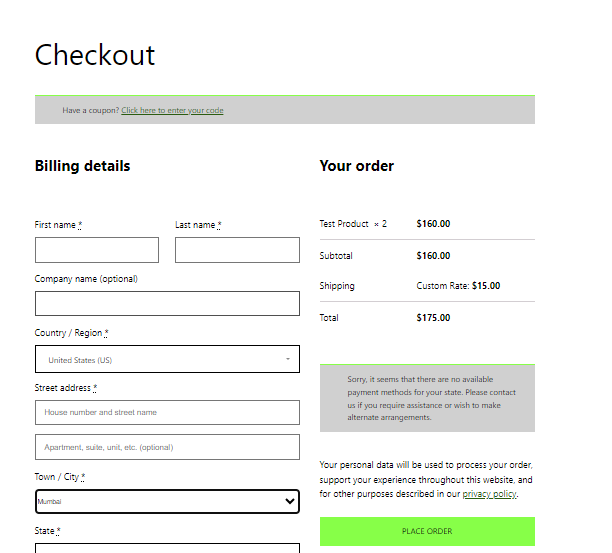Select the Test Product × 2 line
This screenshot has width=612, height=553.
[353, 224]
